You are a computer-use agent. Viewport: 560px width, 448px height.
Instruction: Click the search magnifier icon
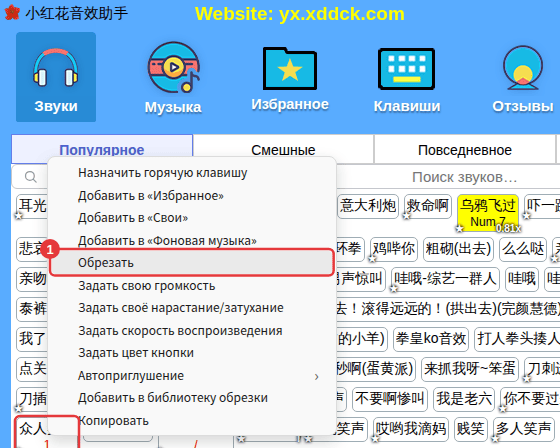(x=31, y=177)
